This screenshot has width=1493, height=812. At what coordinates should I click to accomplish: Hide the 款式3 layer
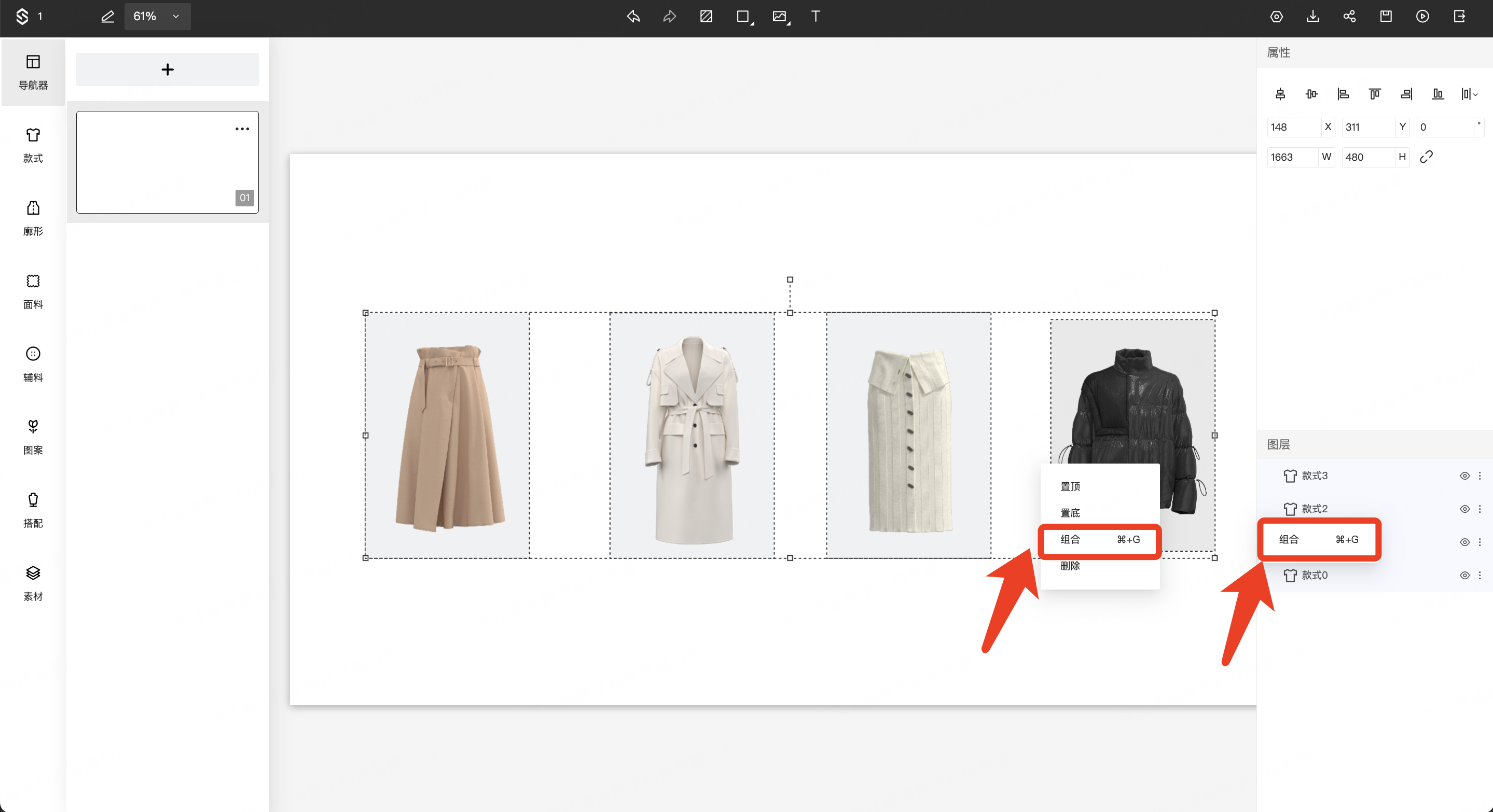(1464, 475)
